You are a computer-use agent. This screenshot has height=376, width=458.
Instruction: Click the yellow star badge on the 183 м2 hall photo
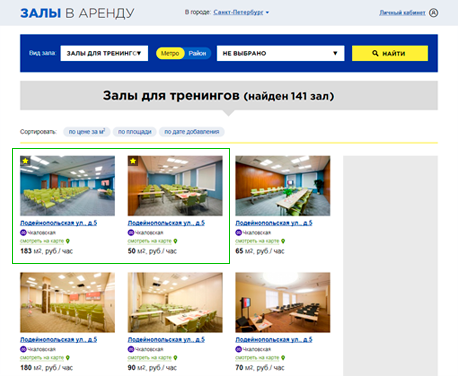25,161
